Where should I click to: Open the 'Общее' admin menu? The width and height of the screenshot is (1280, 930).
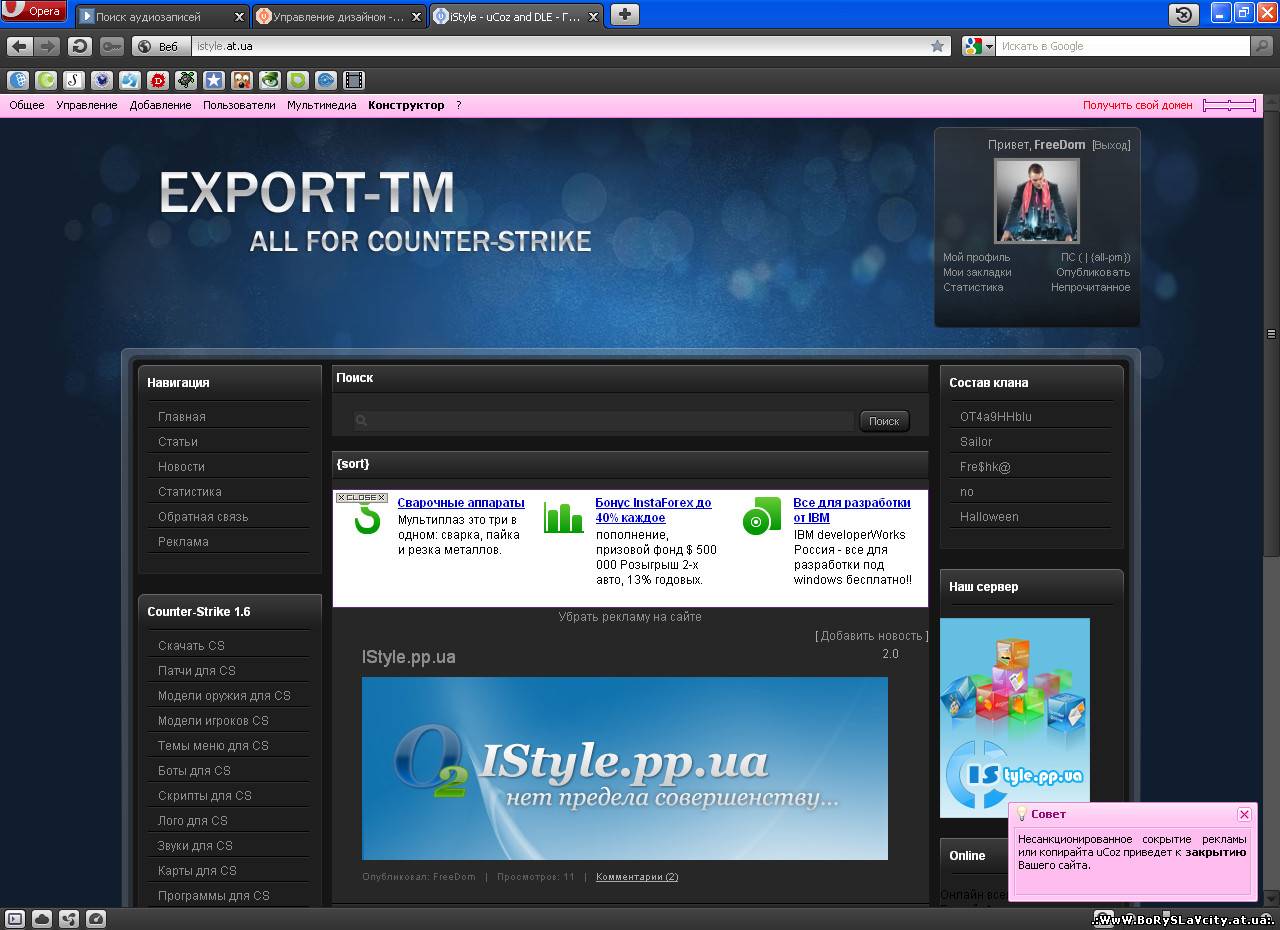click(x=27, y=105)
